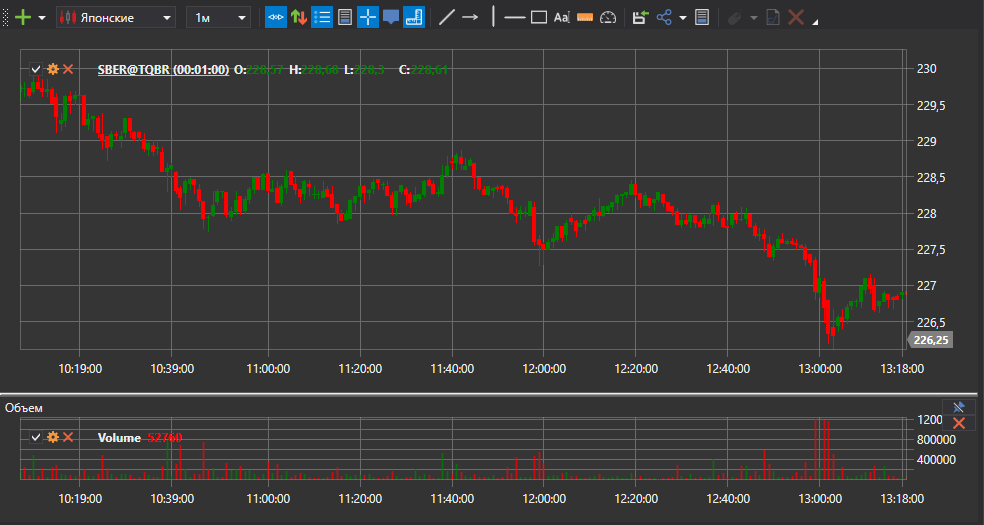Remove SBER@TQBR series with orange X
Screen dimensions: 984x525
pyautogui.click(x=68, y=69)
